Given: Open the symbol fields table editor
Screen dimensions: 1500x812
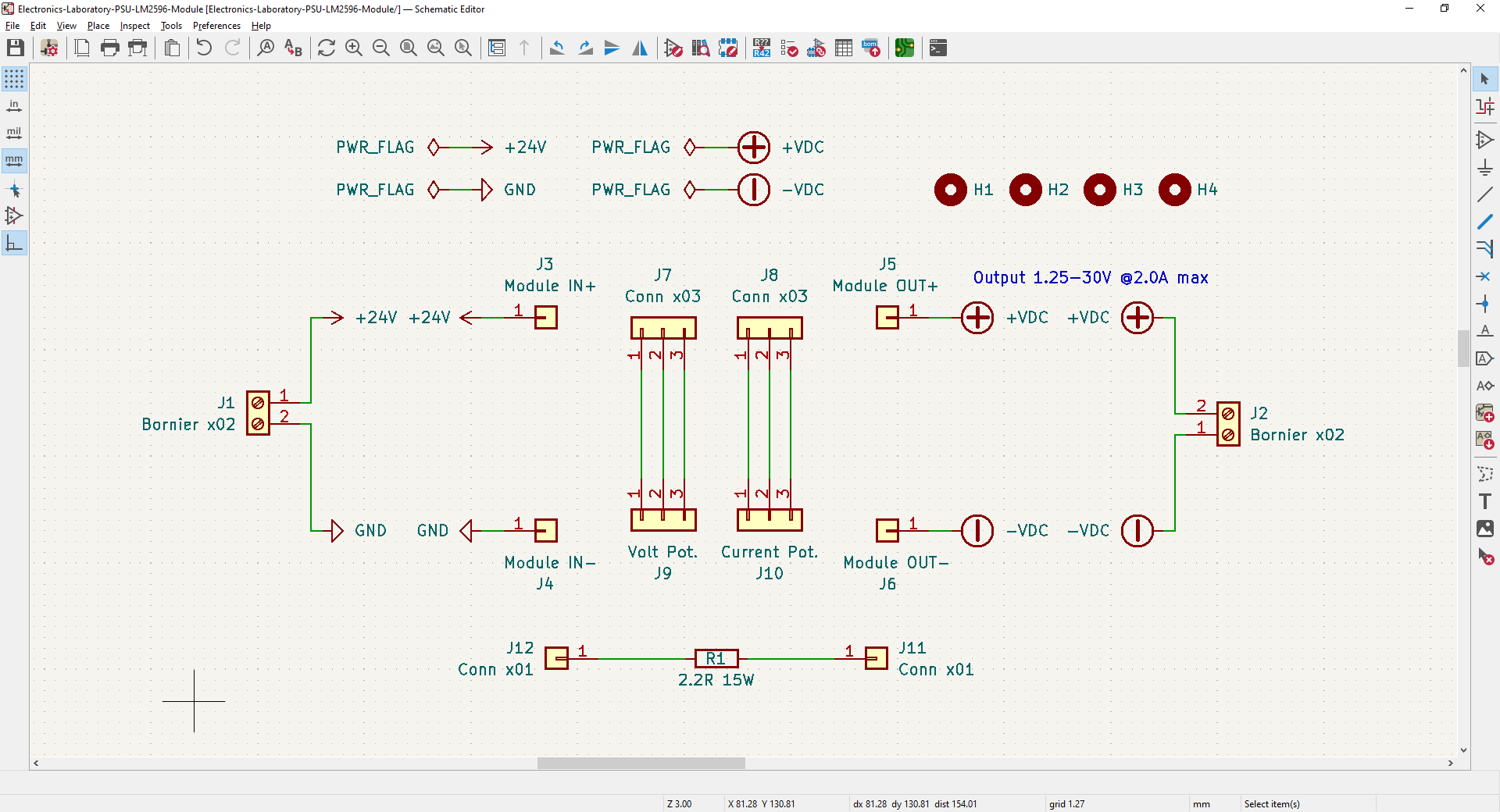Looking at the screenshot, I should point(844,48).
